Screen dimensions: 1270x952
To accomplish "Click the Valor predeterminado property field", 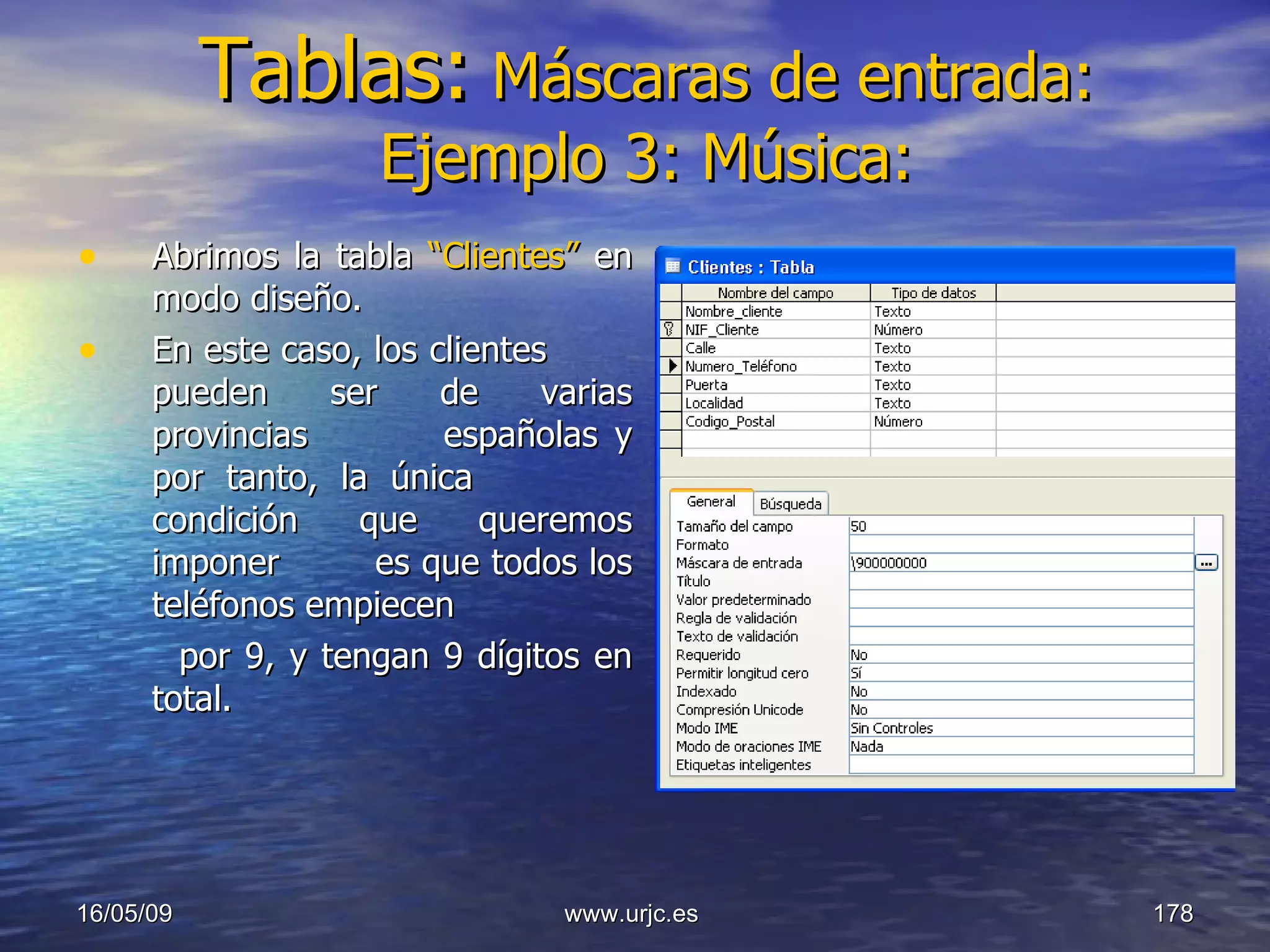I will click(1021, 599).
